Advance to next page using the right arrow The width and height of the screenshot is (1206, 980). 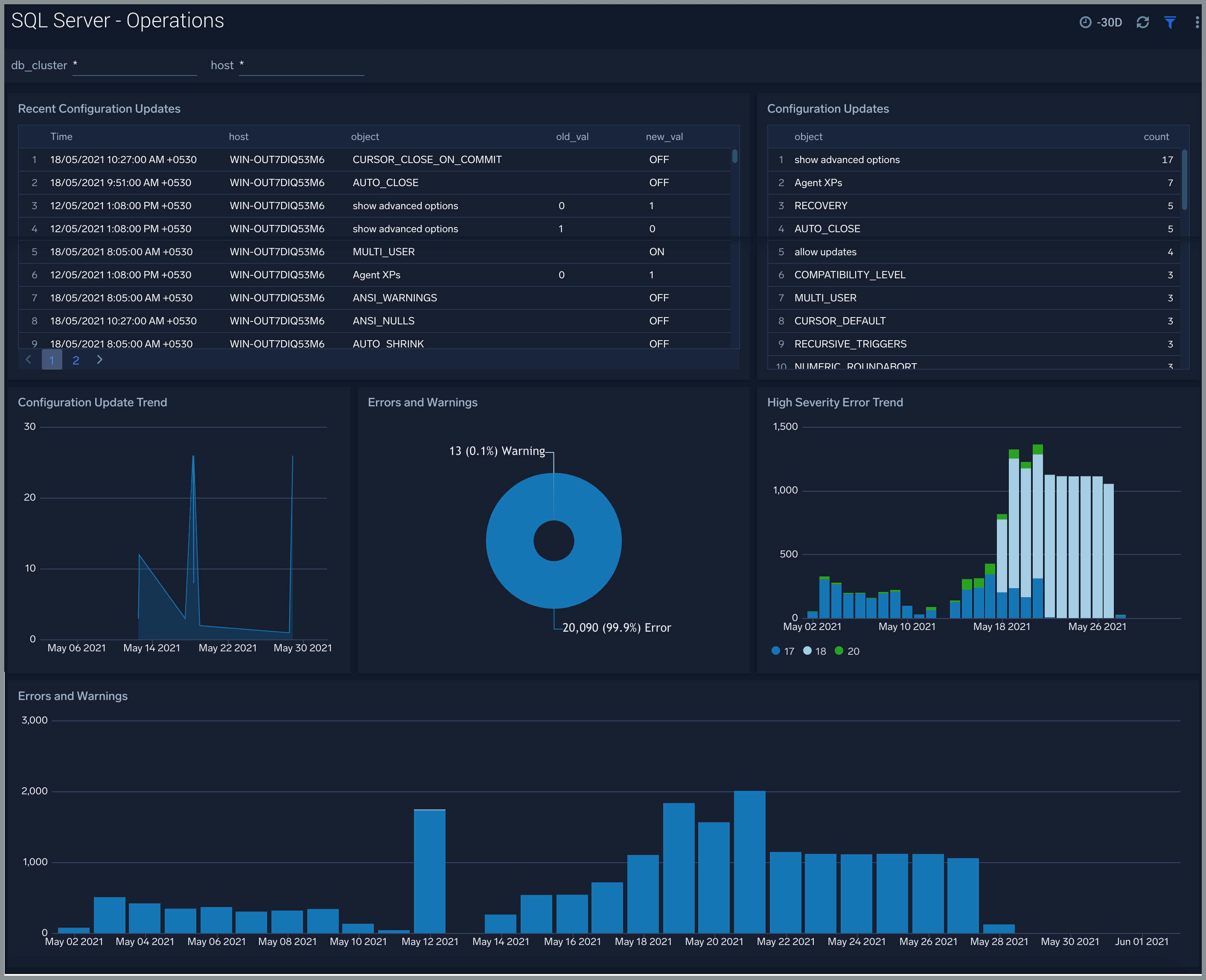point(100,359)
